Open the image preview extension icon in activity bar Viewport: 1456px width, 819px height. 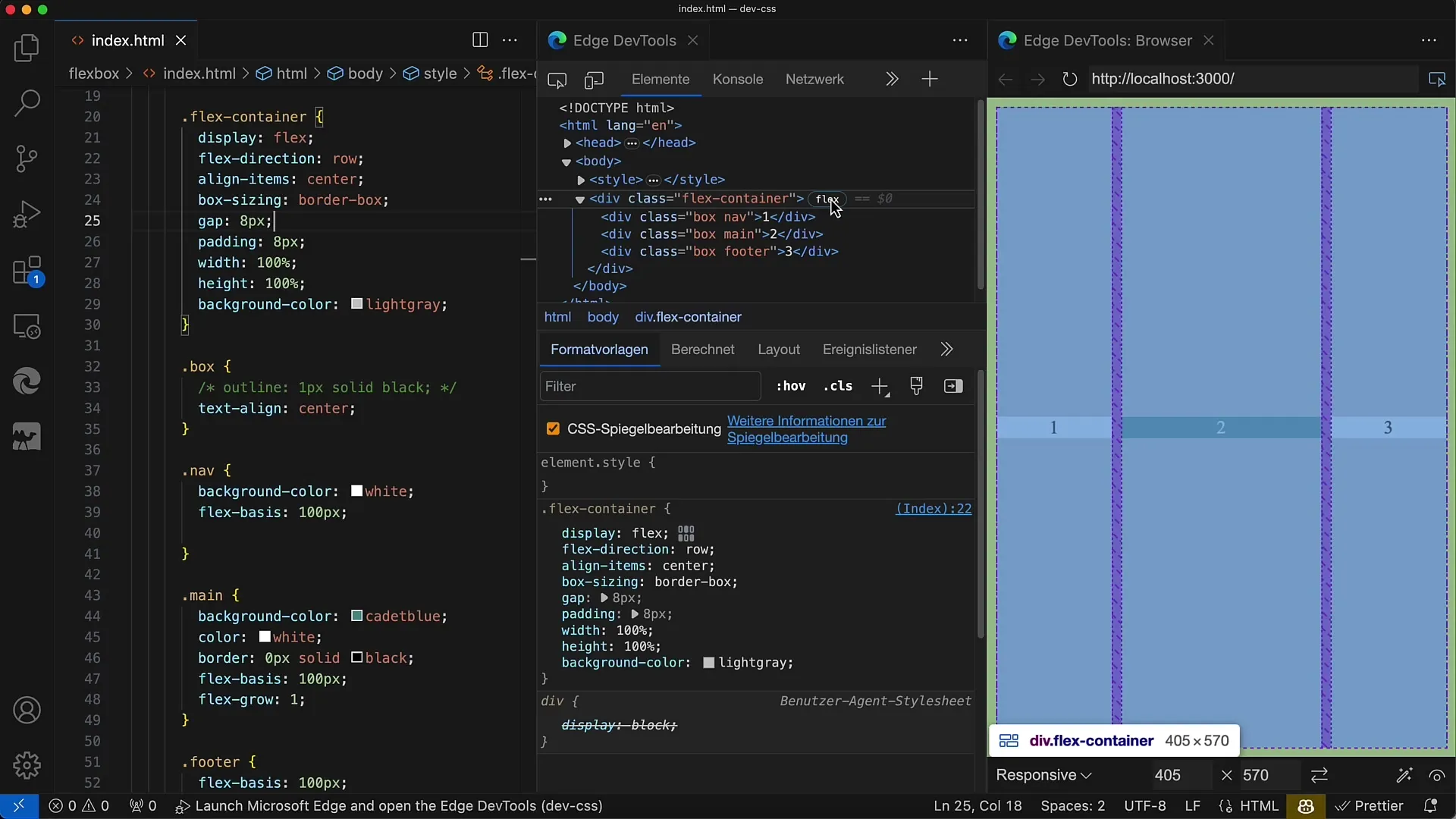[x=27, y=438]
